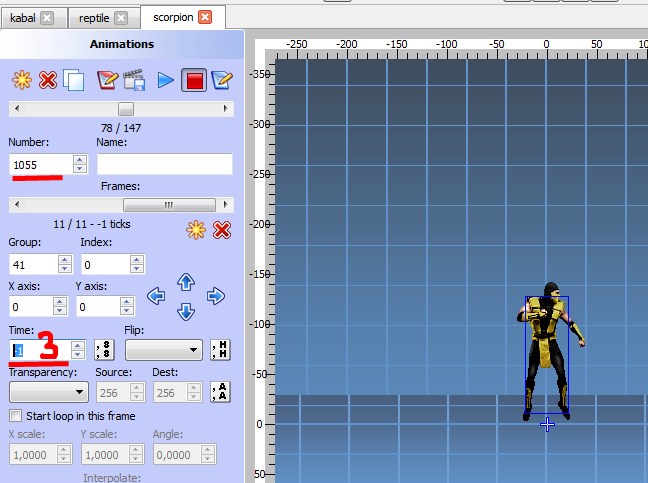
Task: Click the Frames slider thumb
Action: click(169, 205)
